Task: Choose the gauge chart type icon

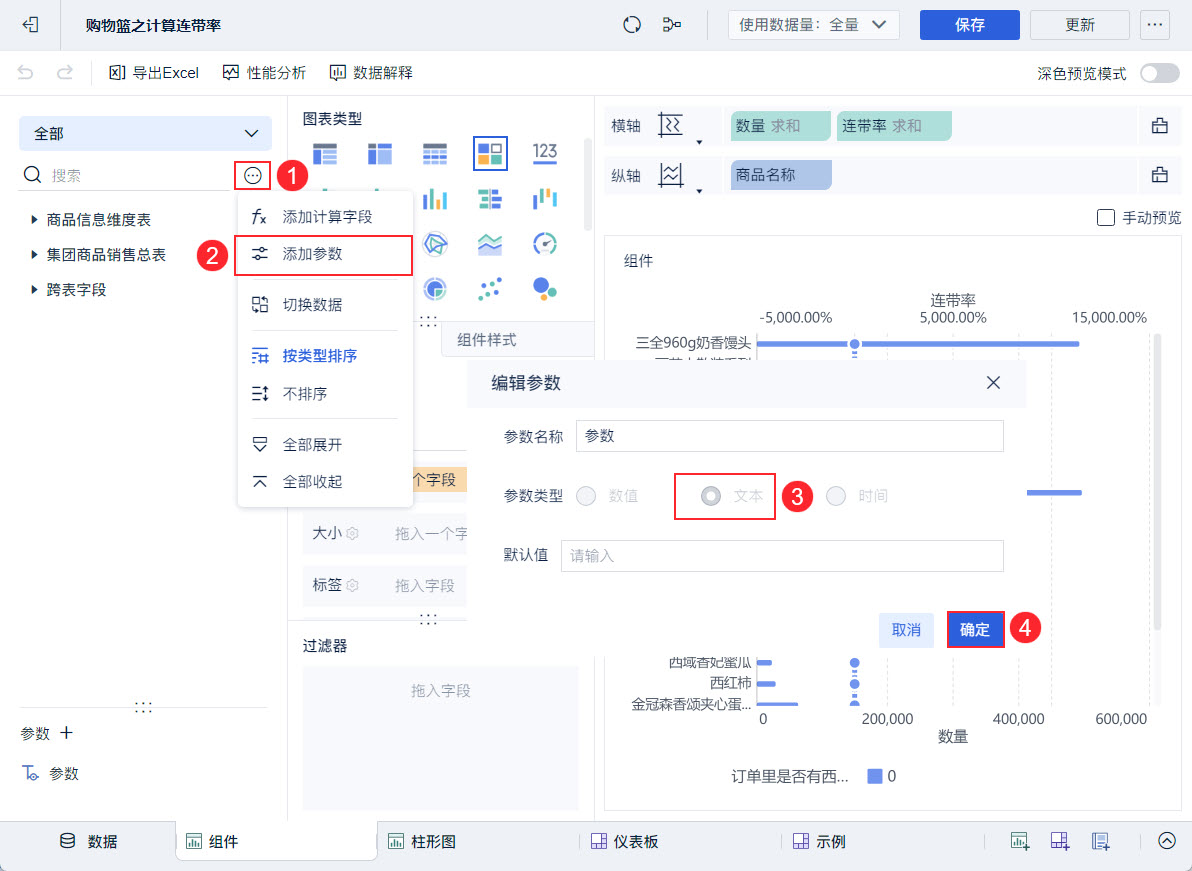Action: click(545, 244)
